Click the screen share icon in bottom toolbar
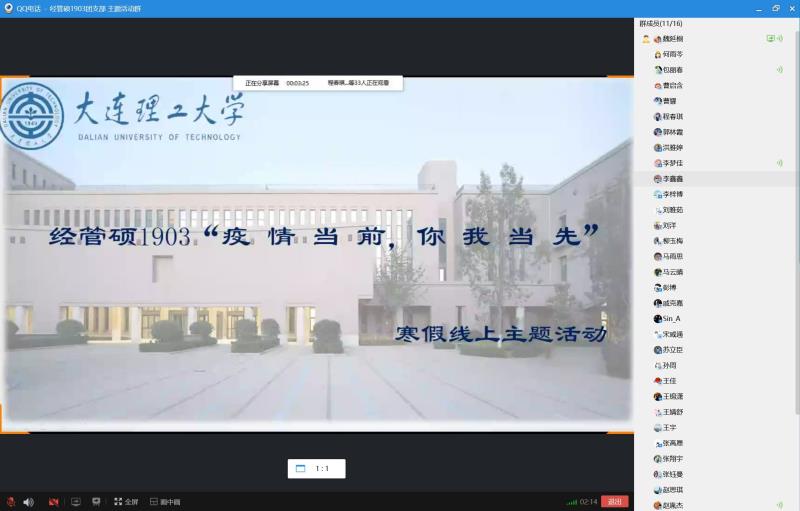The image size is (800, 511). (x=75, y=501)
